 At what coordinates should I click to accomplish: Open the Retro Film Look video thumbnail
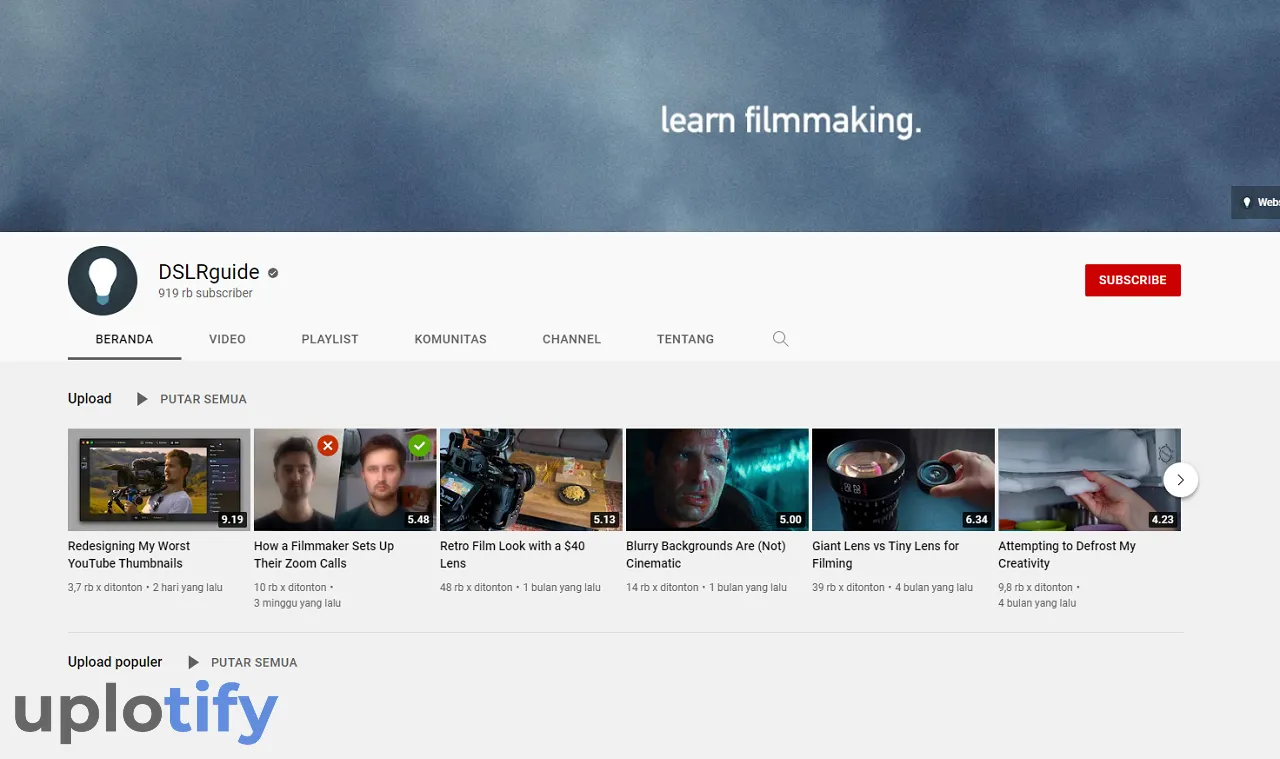pos(531,479)
